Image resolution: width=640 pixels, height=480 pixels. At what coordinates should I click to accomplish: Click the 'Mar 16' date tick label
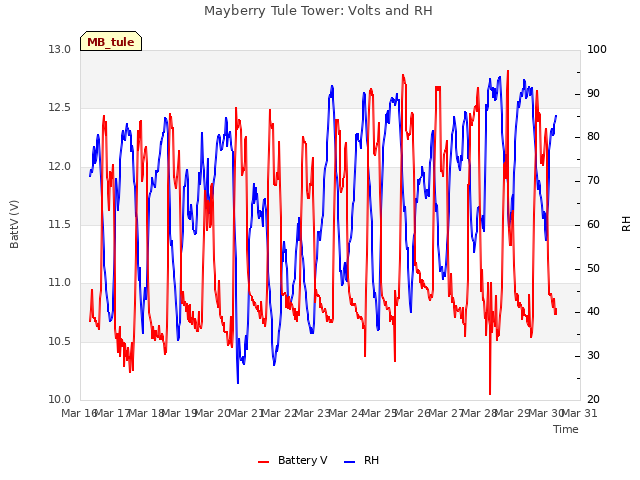pos(79,413)
